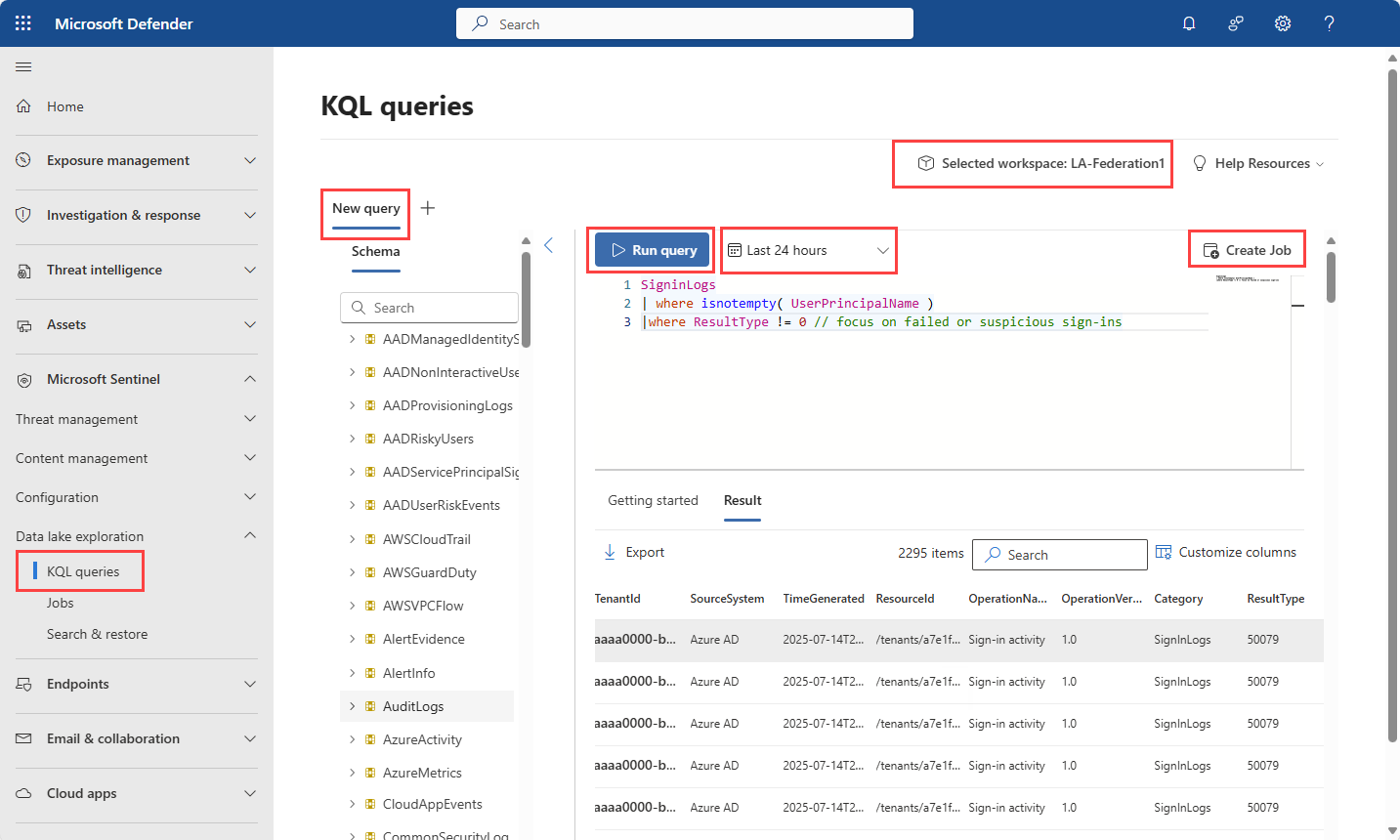Click the workspace cube icon

(926, 163)
